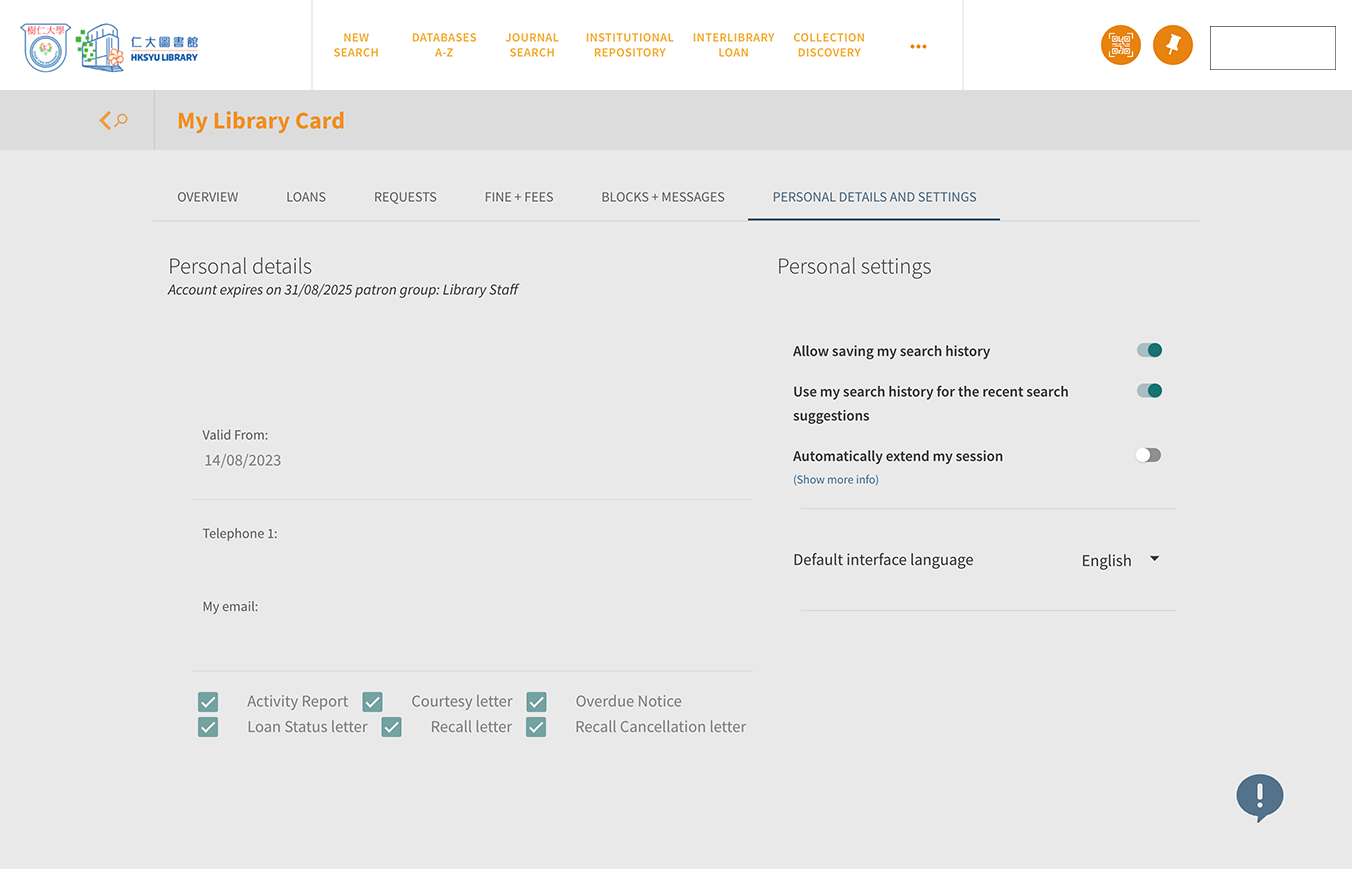Screen dimensions: 1352x869
Task: Open pinned favorites with the pin icon
Action: pos(1172,46)
